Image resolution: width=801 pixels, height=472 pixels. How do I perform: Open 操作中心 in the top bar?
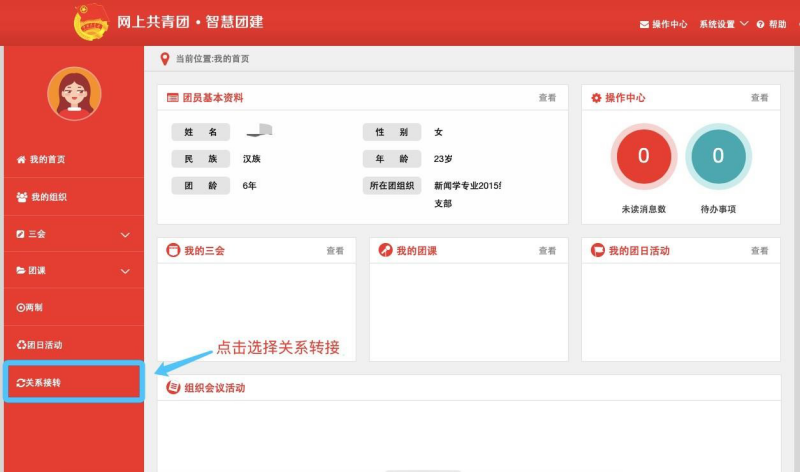click(663, 24)
